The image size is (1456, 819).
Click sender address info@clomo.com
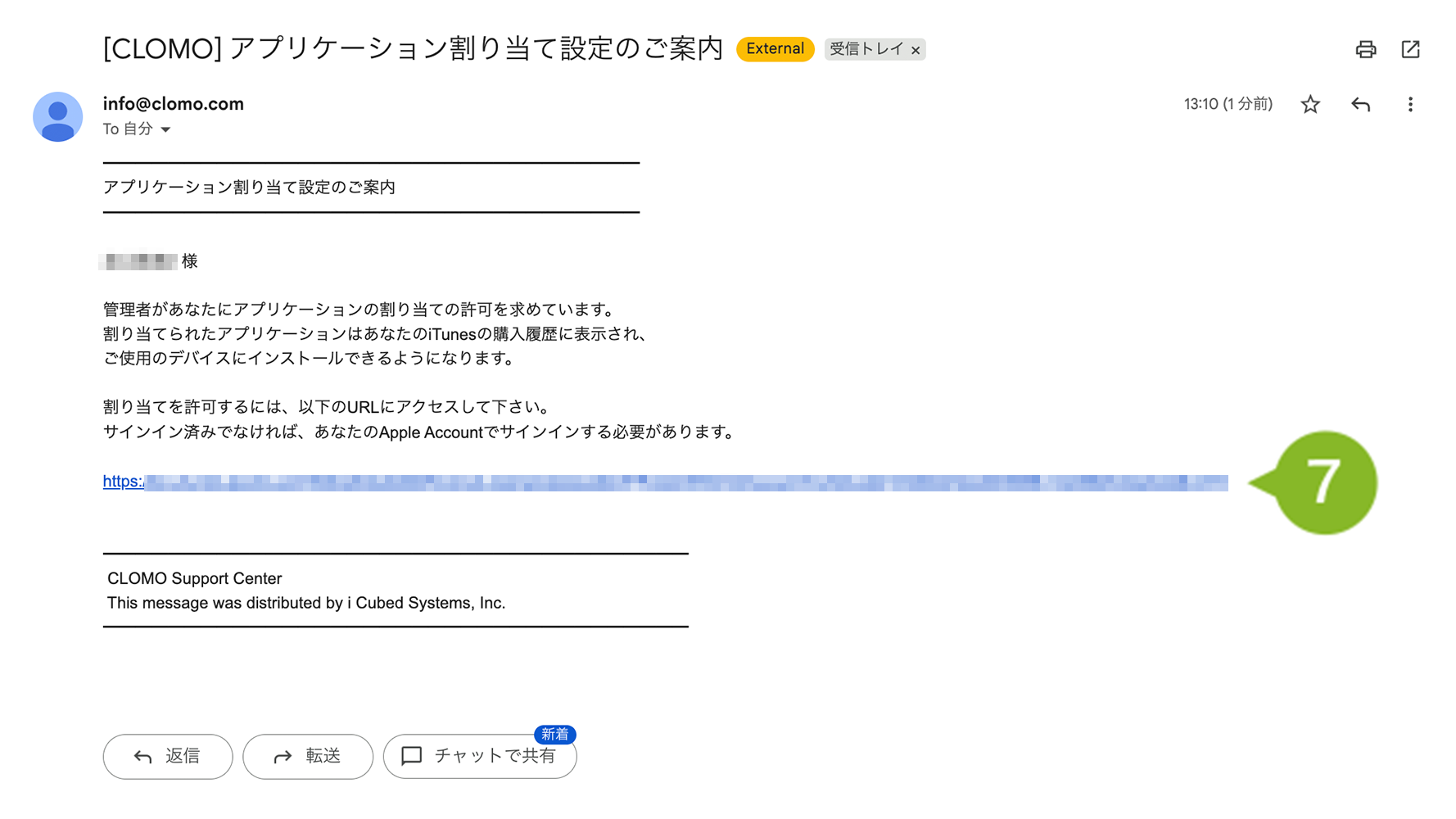(x=173, y=104)
